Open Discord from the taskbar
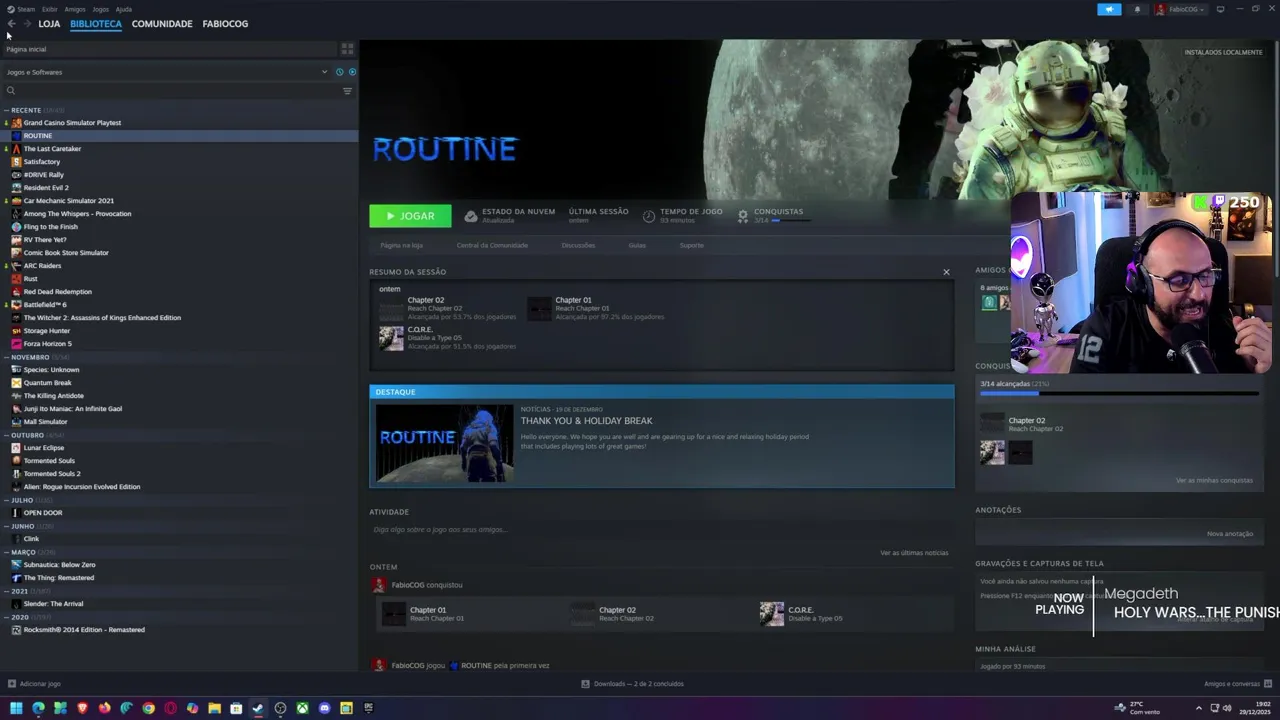The image size is (1280, 720). point(324,708)
